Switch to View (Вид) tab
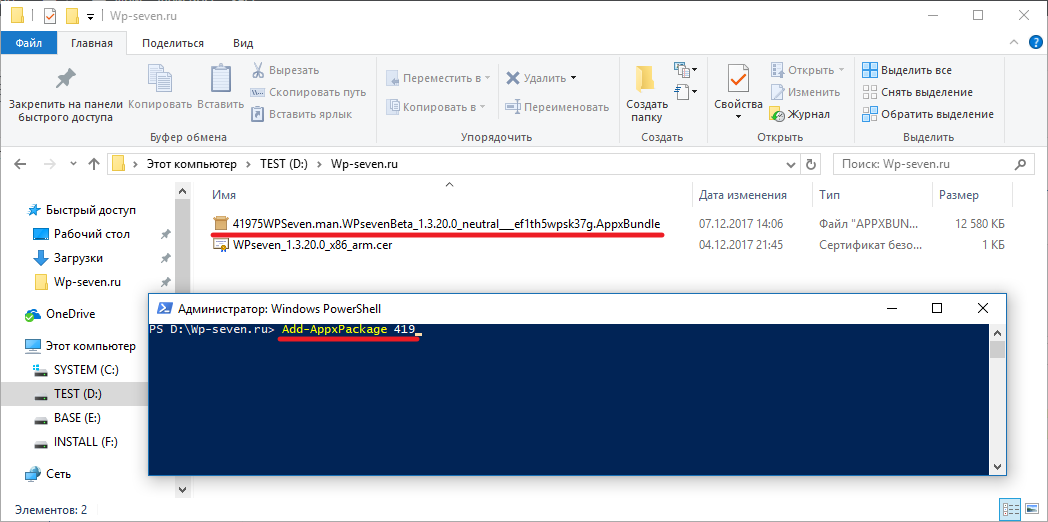1048x522 pixels. [243, 43]
